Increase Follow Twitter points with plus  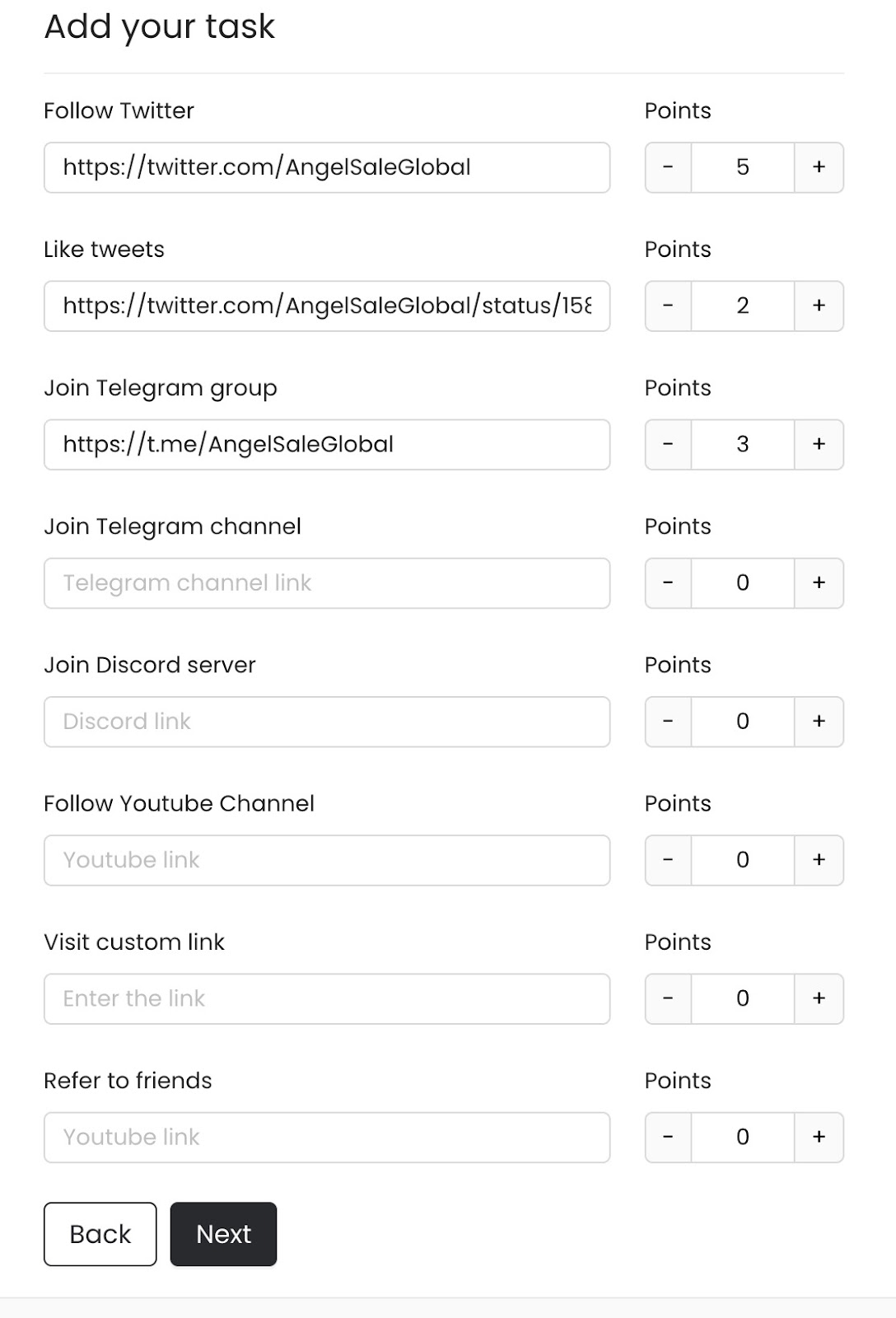coord(819,167)
